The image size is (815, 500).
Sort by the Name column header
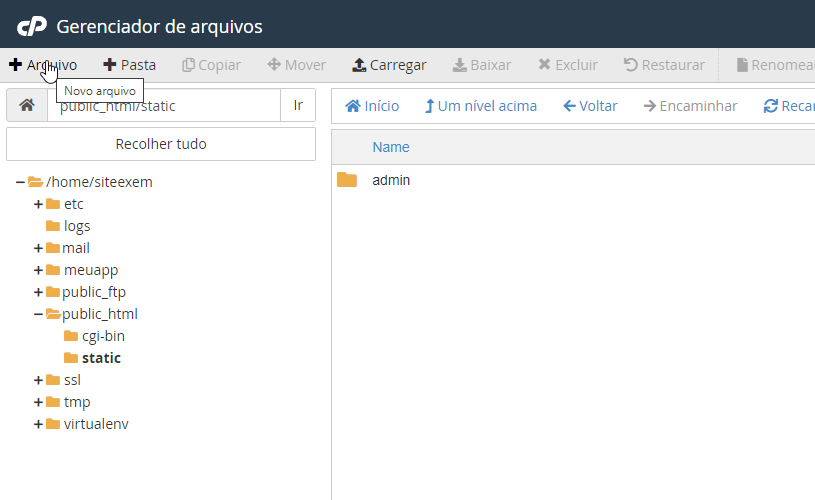pos(391,147)
